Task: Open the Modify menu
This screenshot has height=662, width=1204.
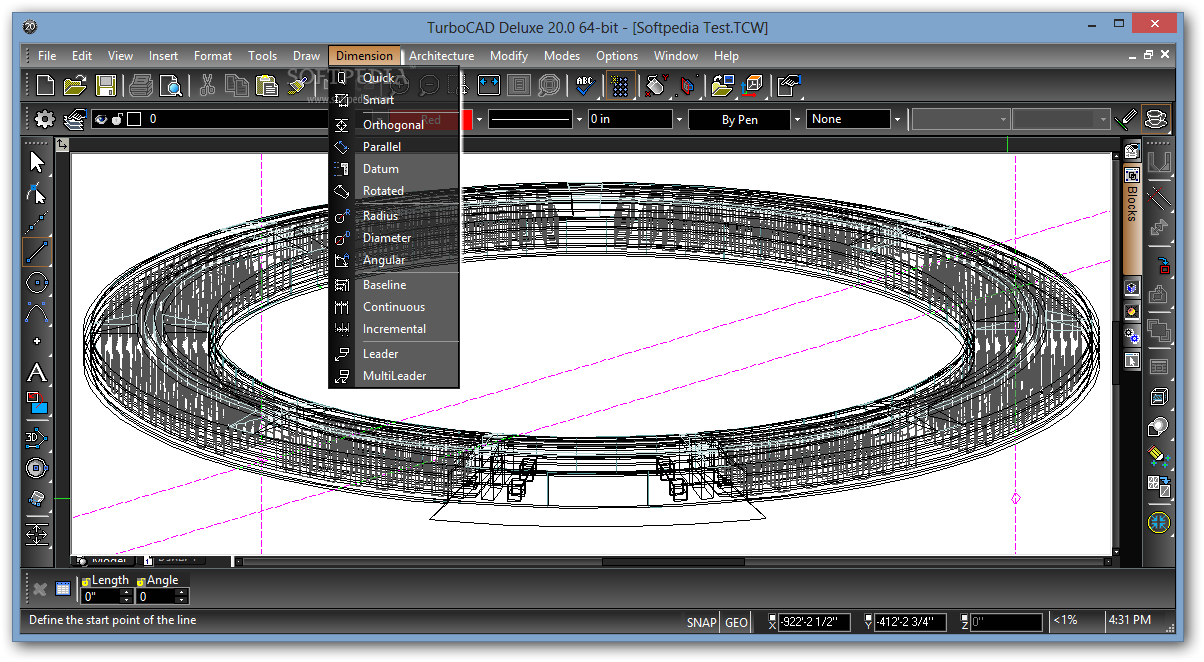Action: 509,56
